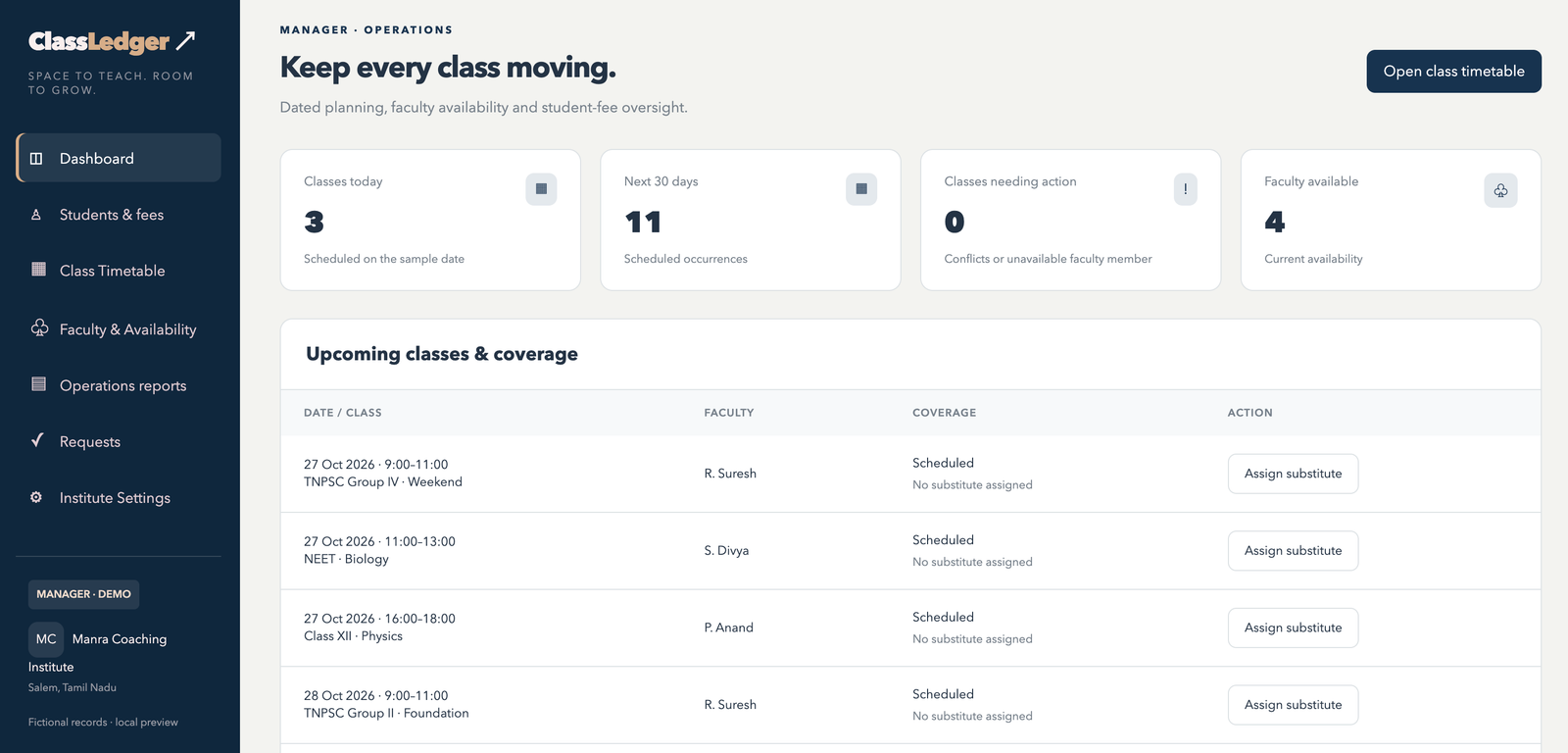Click the Faculty available card icon

pos(1501,190)
